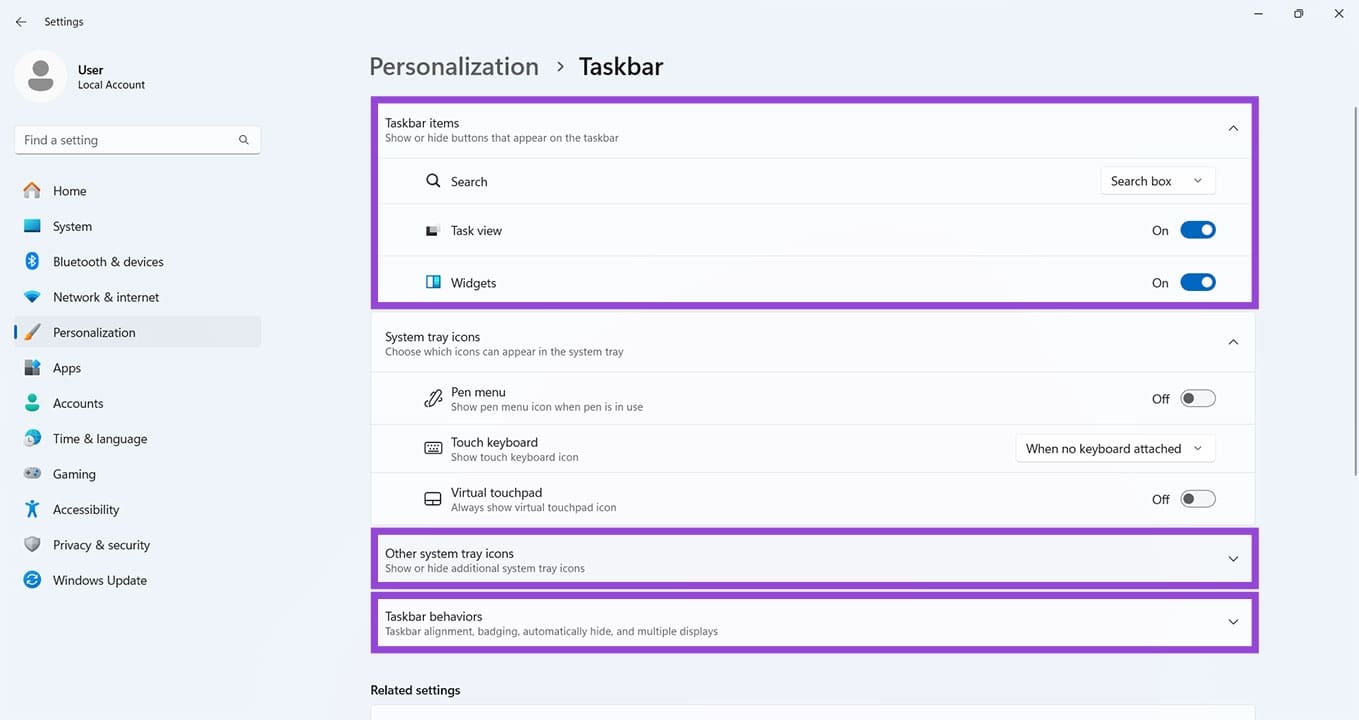
Task: Click the Privacy & security shield icon
Action: (32, 544)
